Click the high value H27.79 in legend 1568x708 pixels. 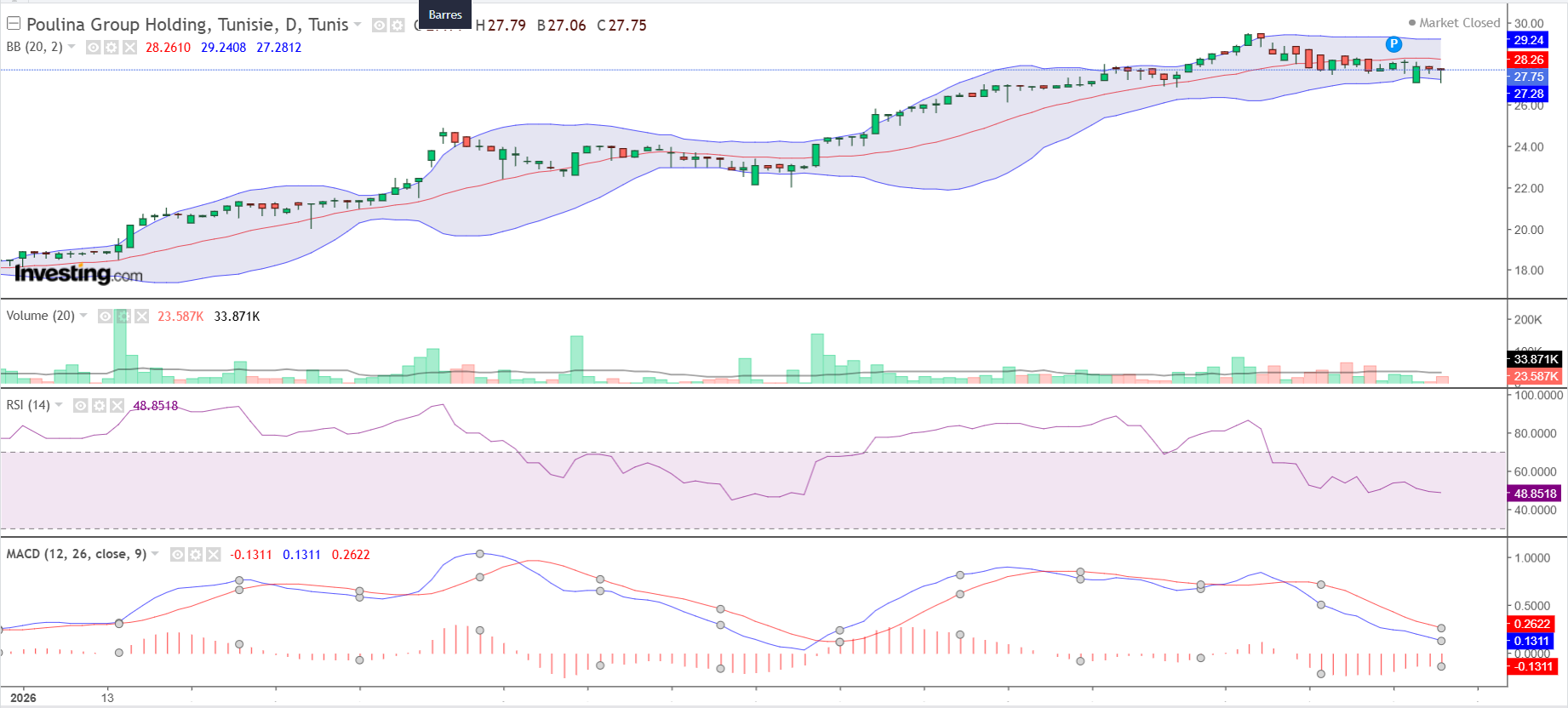point(501,26)
